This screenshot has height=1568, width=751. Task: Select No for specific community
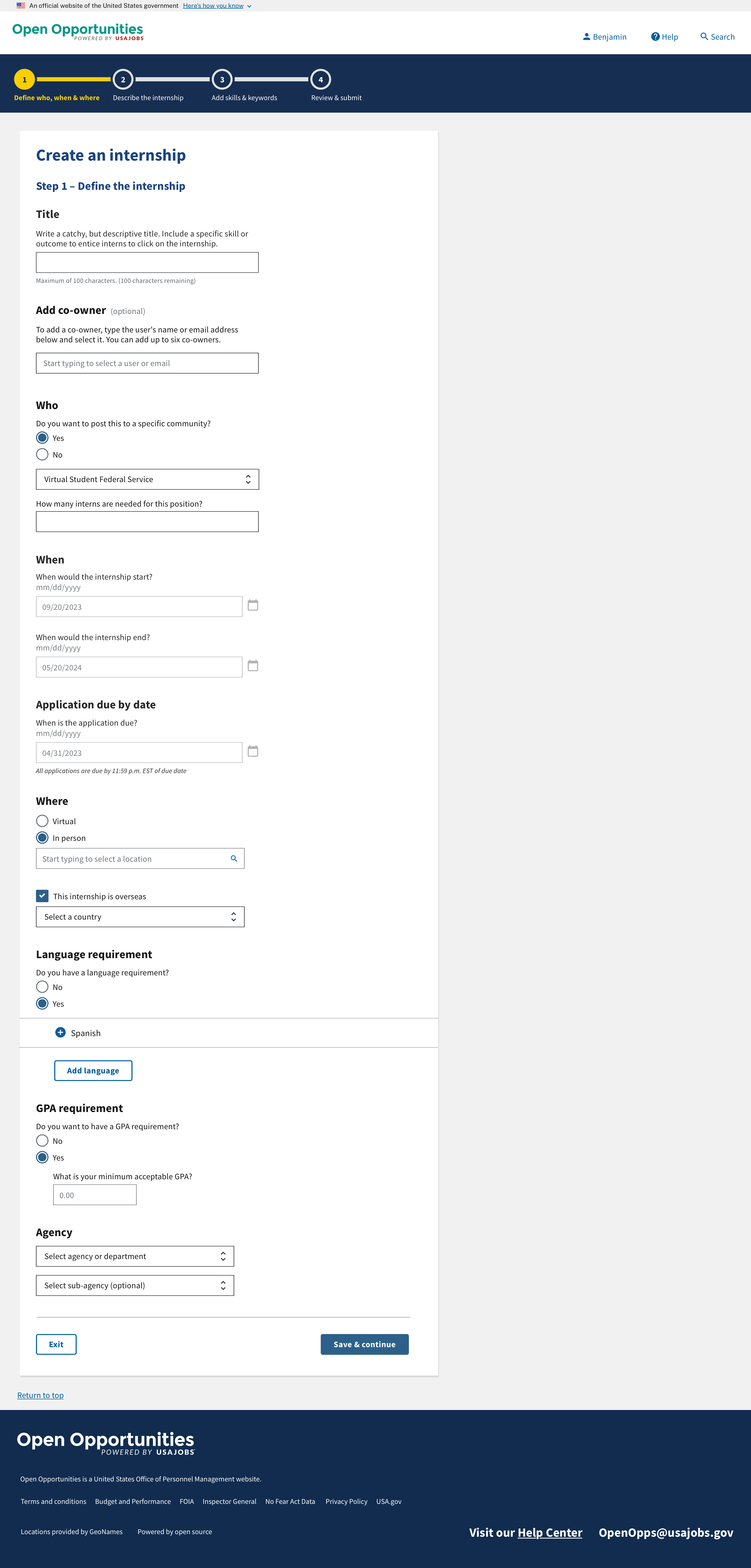tap(42, 455)
